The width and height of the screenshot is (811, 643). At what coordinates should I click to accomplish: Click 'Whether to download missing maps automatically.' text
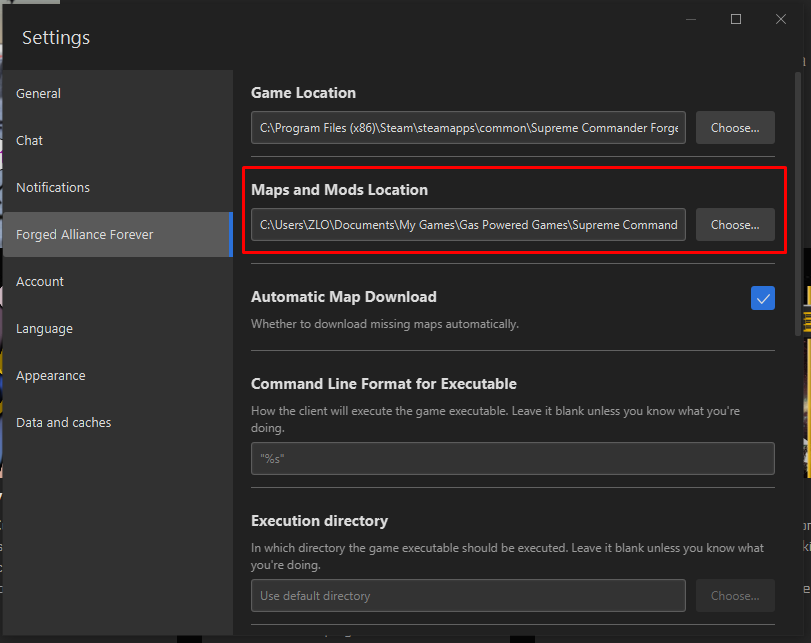(x=385, y=324)
